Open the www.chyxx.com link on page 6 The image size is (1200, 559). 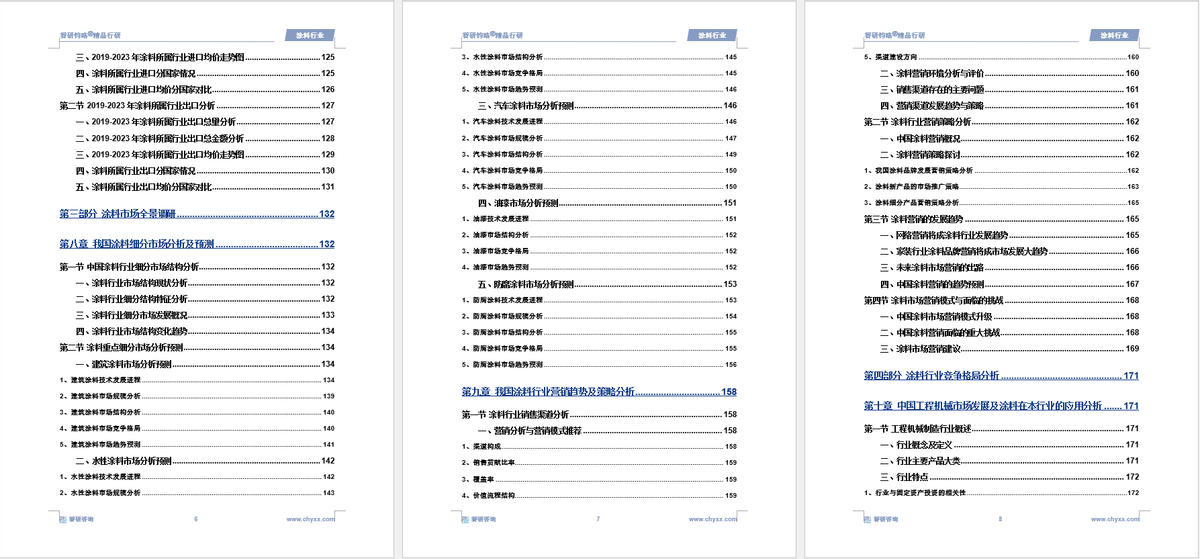pyautogui.click(x=311, y=520)
